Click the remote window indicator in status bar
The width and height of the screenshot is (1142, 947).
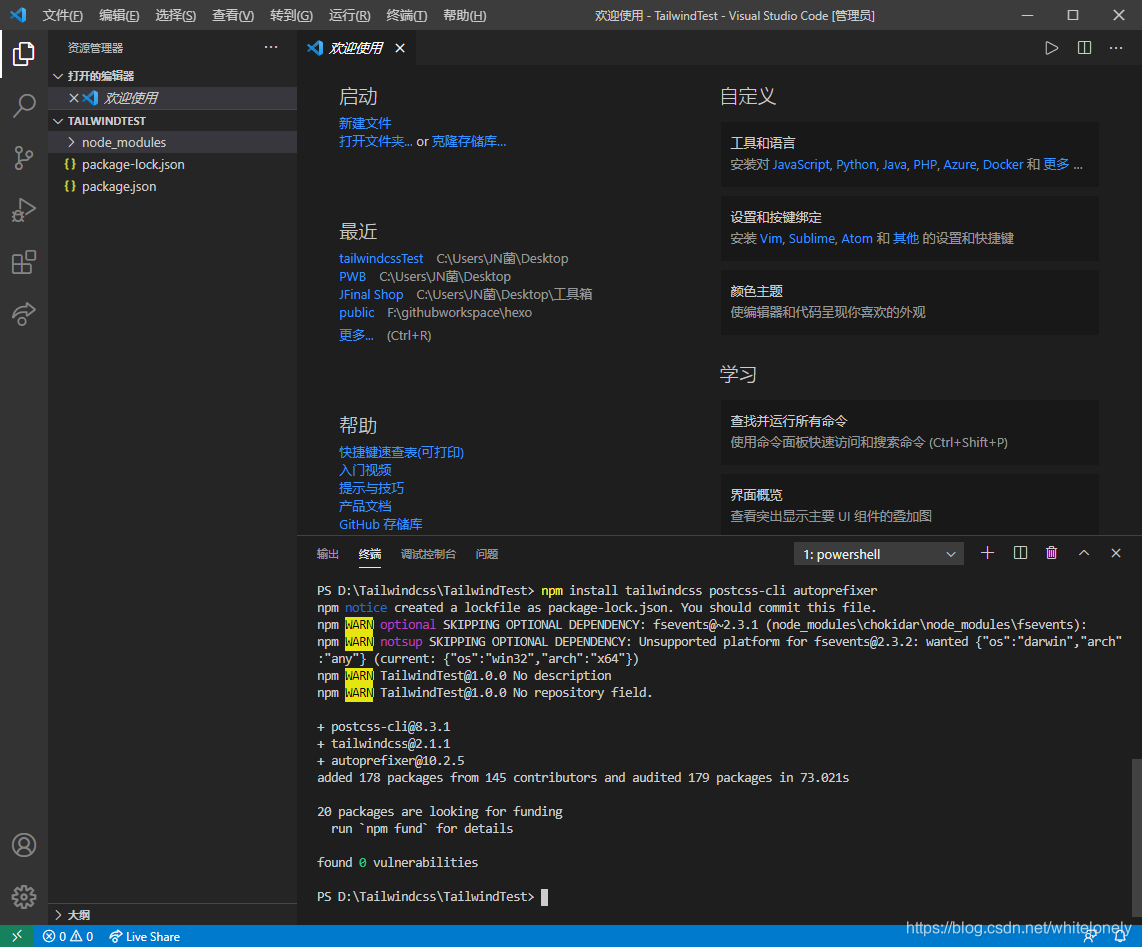pyautogui.click(x=17, y=936)
